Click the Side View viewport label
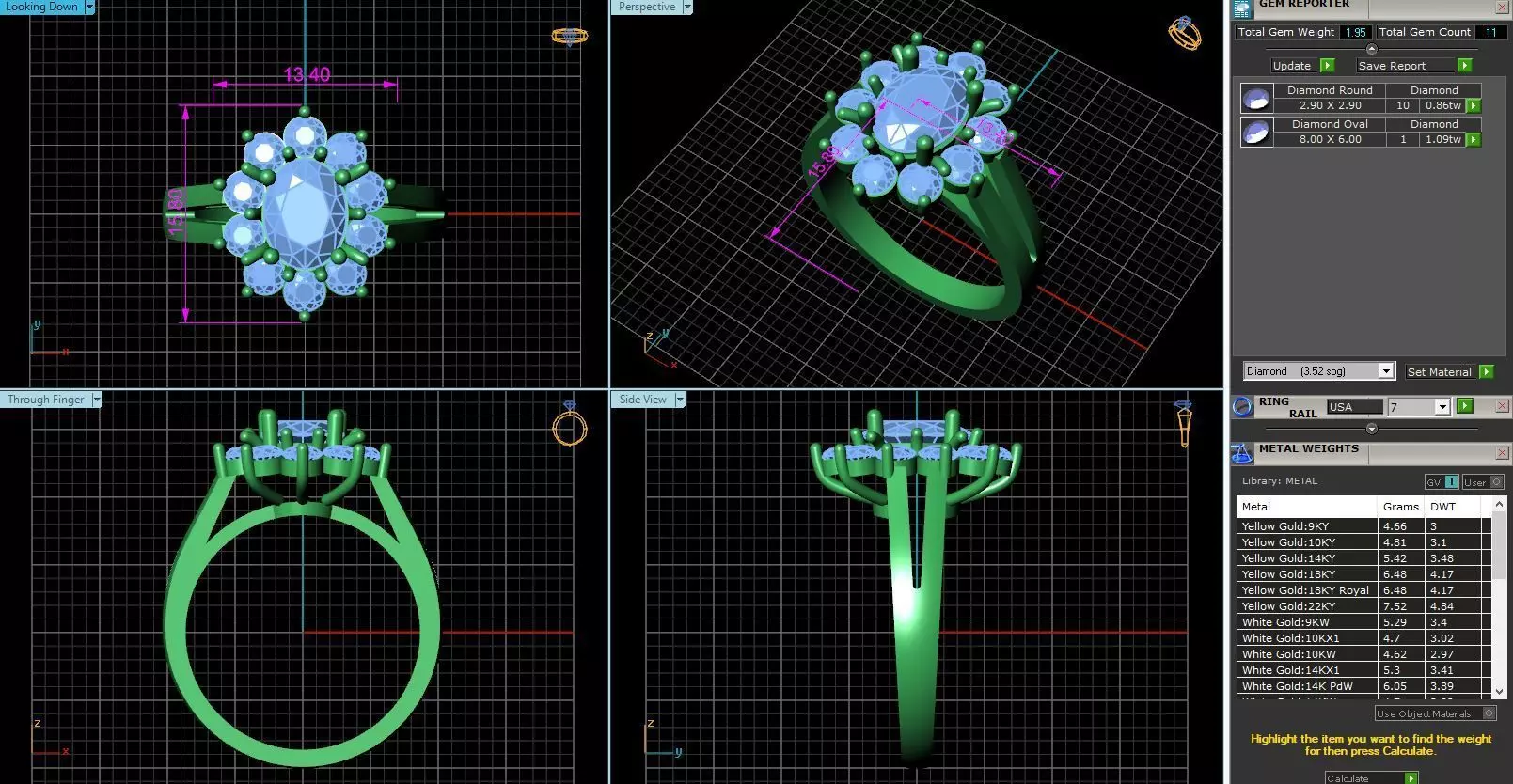The height and width of the screenshot is (784, 1513). pos(643,400)
